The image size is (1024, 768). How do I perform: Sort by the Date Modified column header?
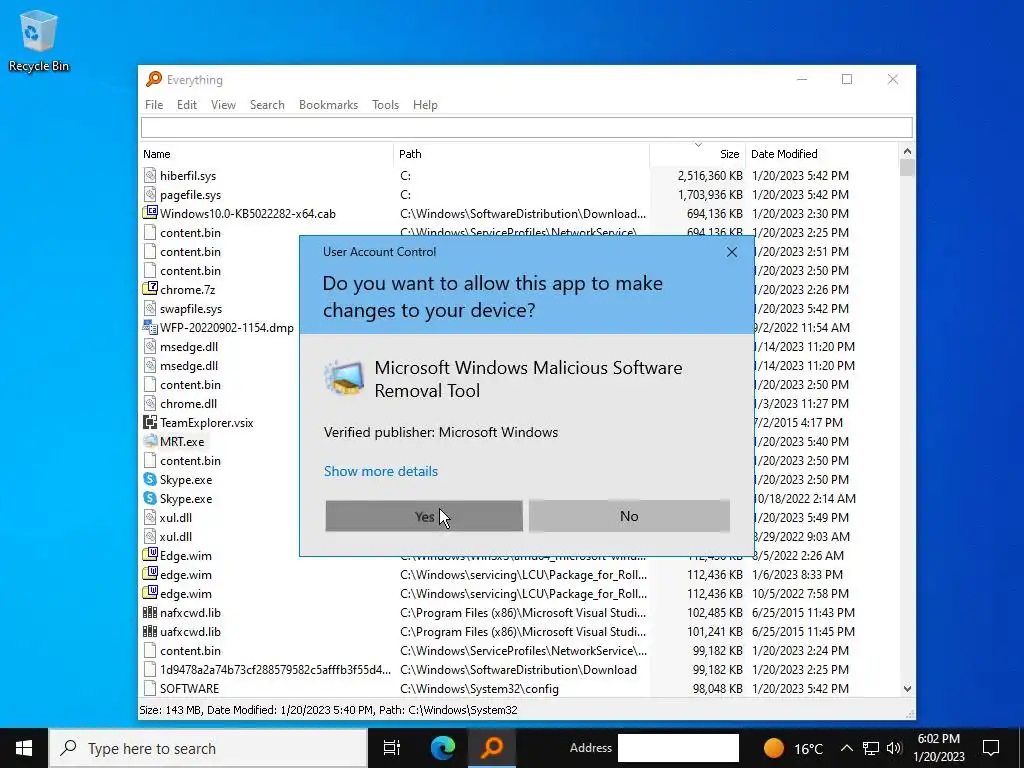pos(822,154)
